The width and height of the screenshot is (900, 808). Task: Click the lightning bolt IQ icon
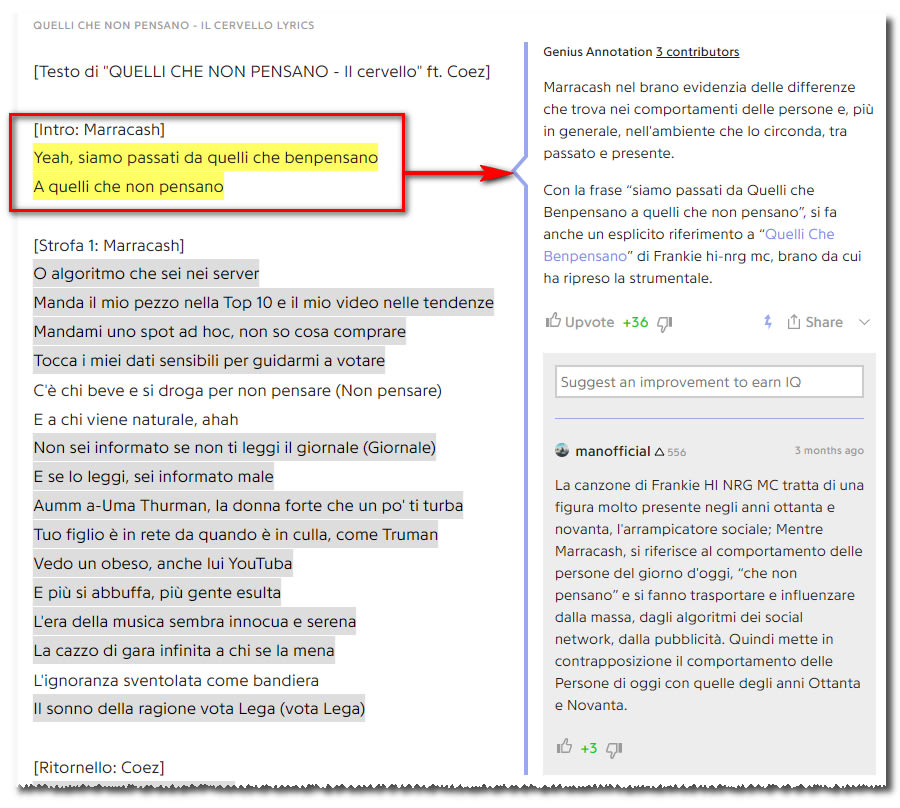(x=768, y=322)
